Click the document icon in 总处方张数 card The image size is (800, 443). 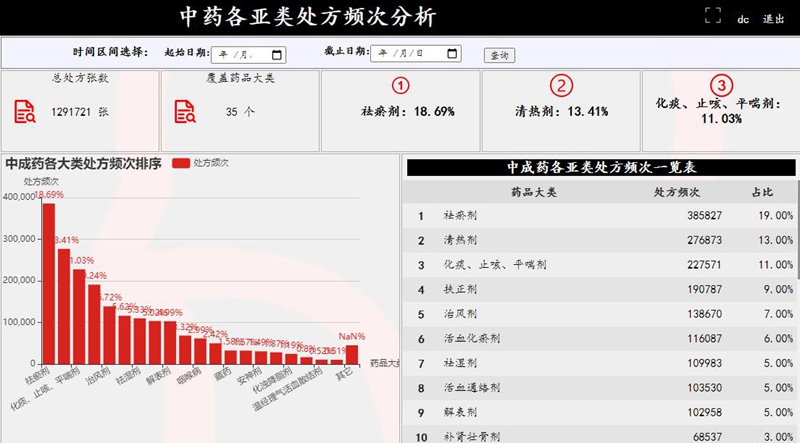click(24, 112)
